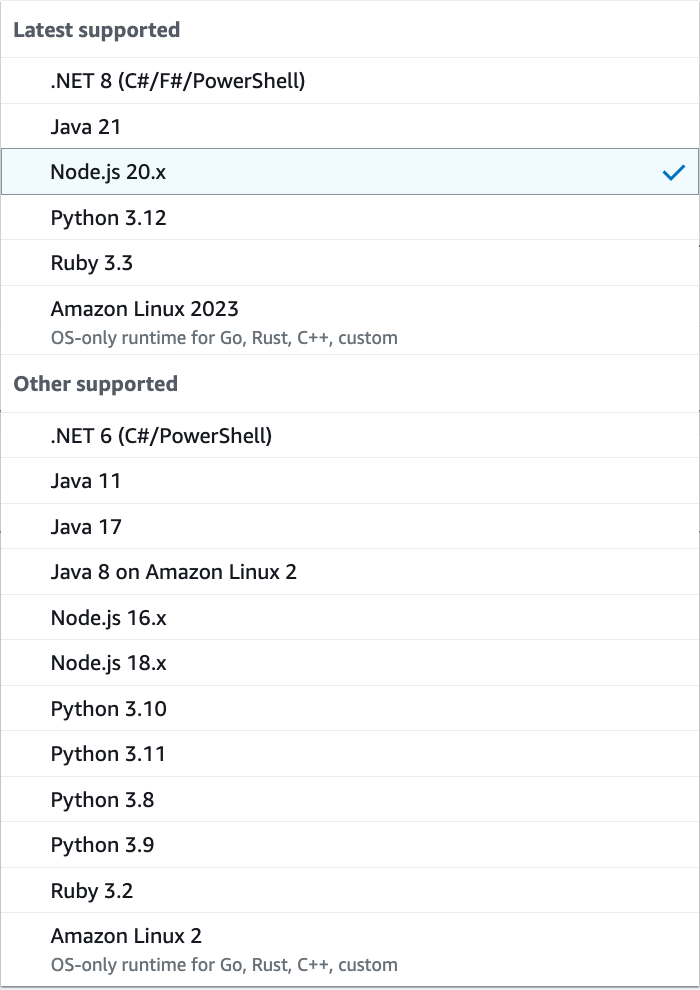The image size is (700, 990).
Task: Select .NET 6 (C#/PowerShell) runtime
Action: 350,435
